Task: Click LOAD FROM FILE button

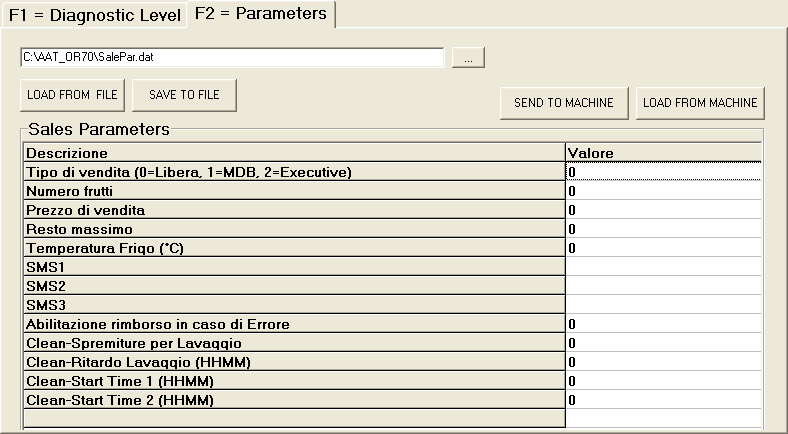Action: [72, 95]
